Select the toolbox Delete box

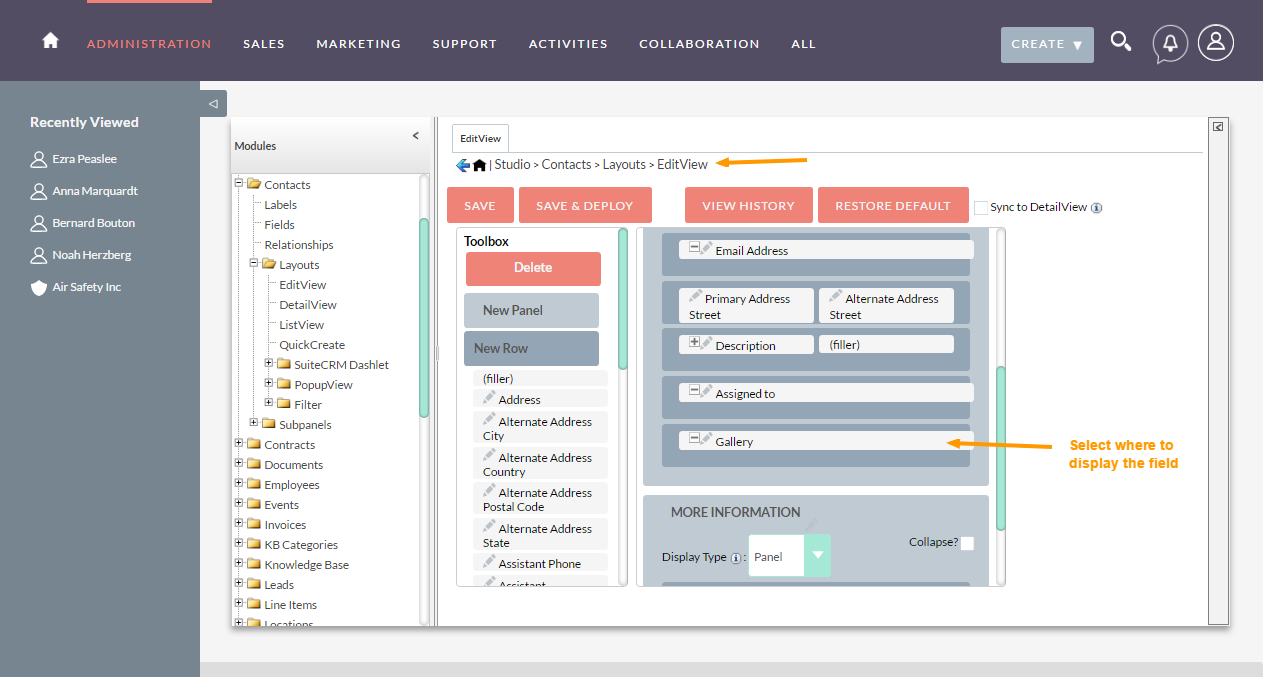pyautogui.click(x=533, y=268)
